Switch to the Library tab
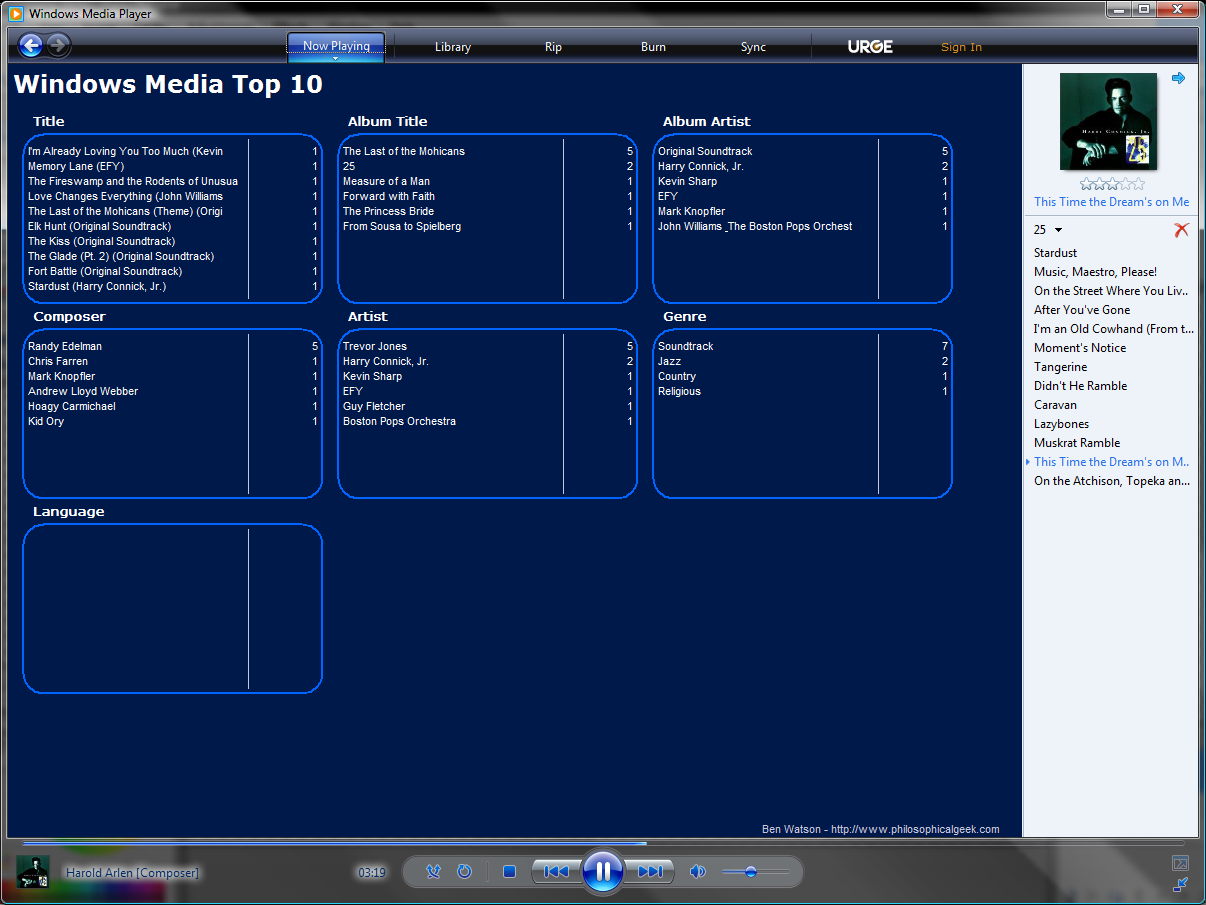1206x905 pixels. point(453,47)
